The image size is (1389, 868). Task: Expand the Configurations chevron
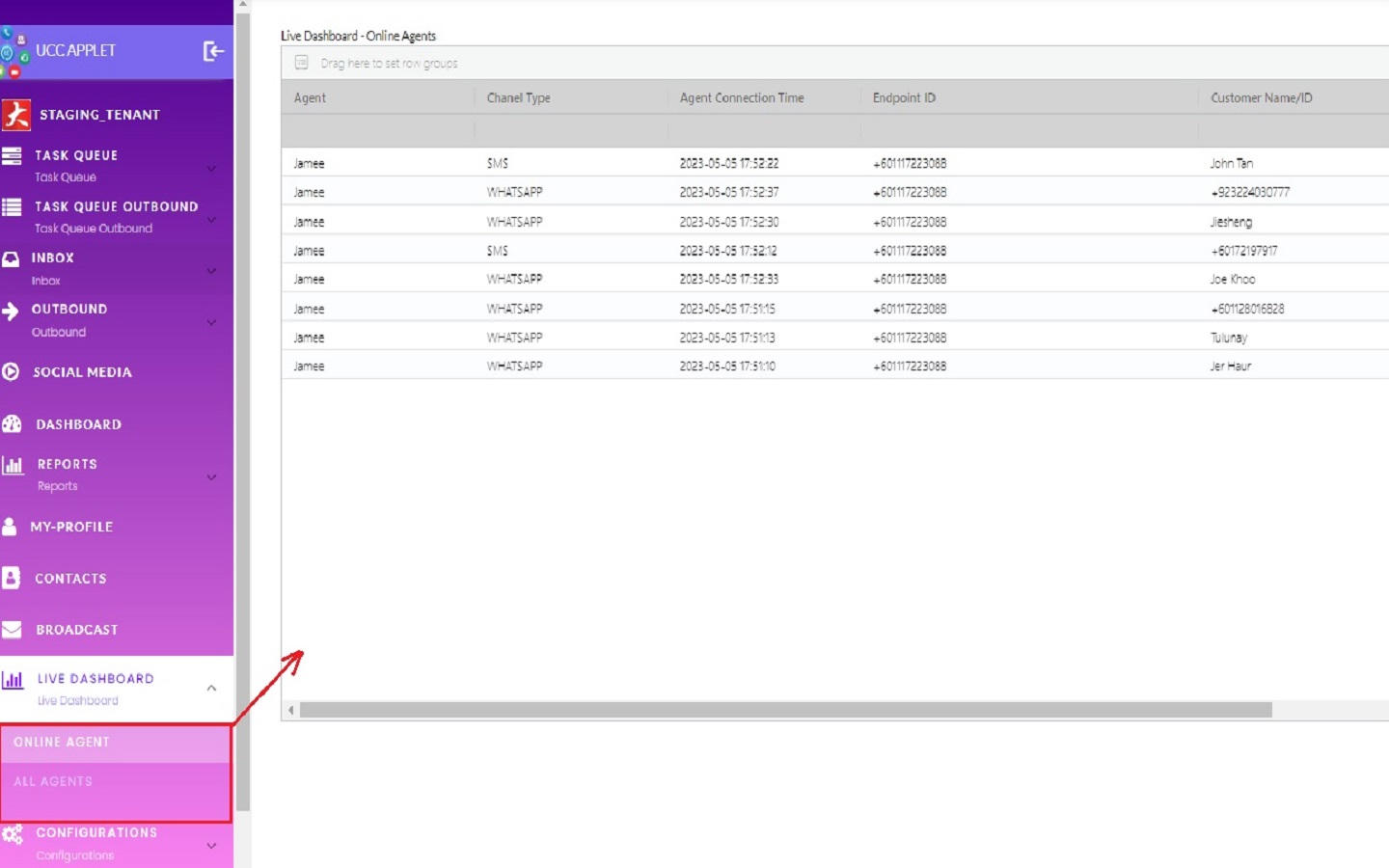(211, 846)
